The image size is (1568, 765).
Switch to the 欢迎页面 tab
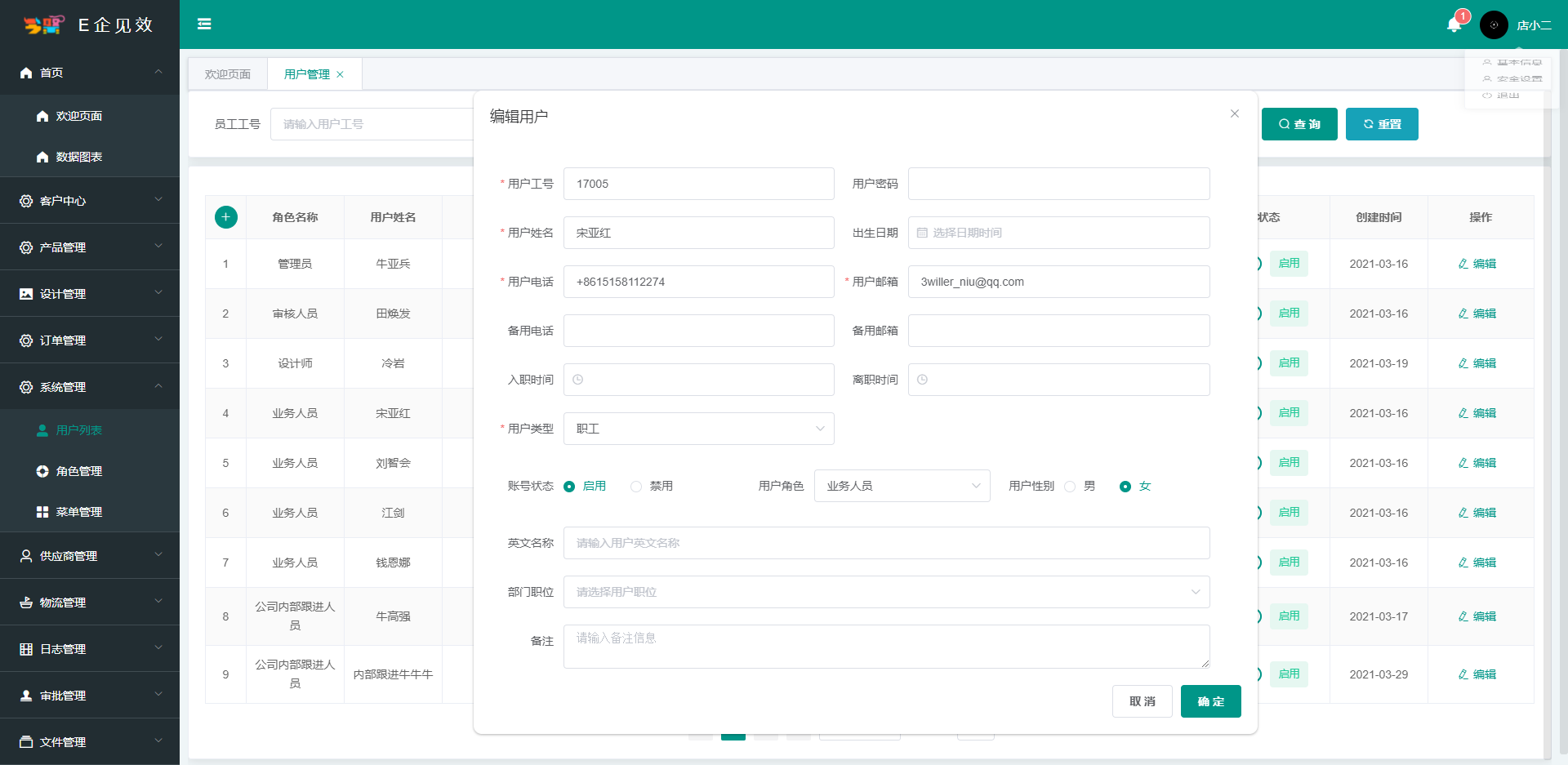click(x=228, y=74)
